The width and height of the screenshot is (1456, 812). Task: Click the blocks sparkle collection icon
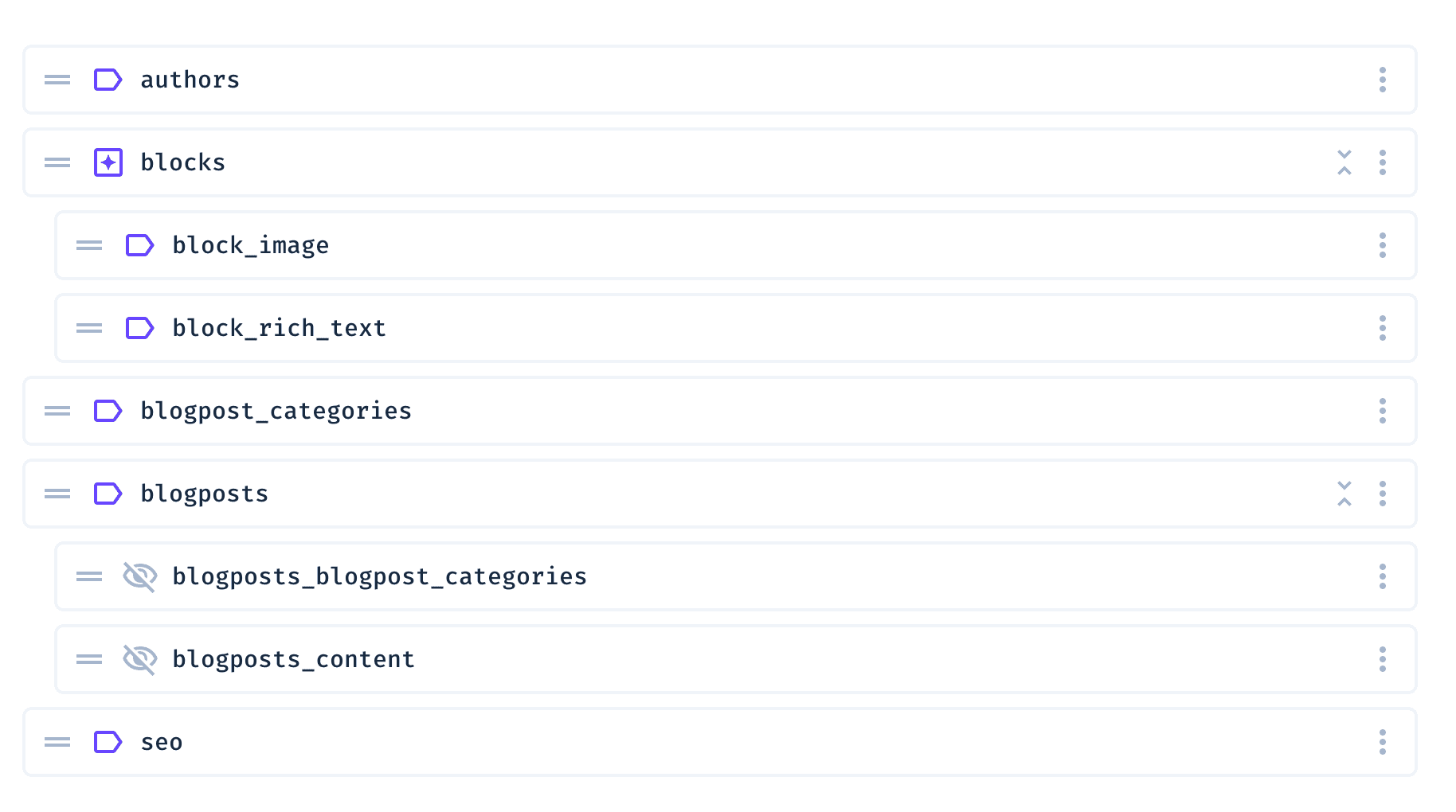(108, 162)
